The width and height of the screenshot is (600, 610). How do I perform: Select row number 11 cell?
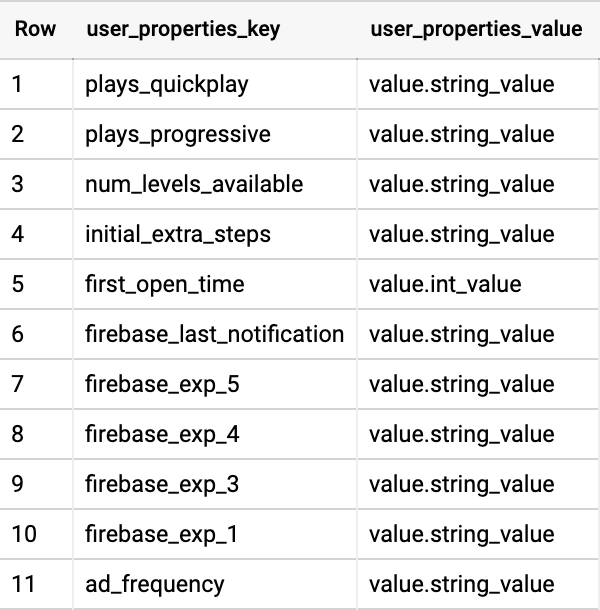pyautogui.click(x=36, y=584)
